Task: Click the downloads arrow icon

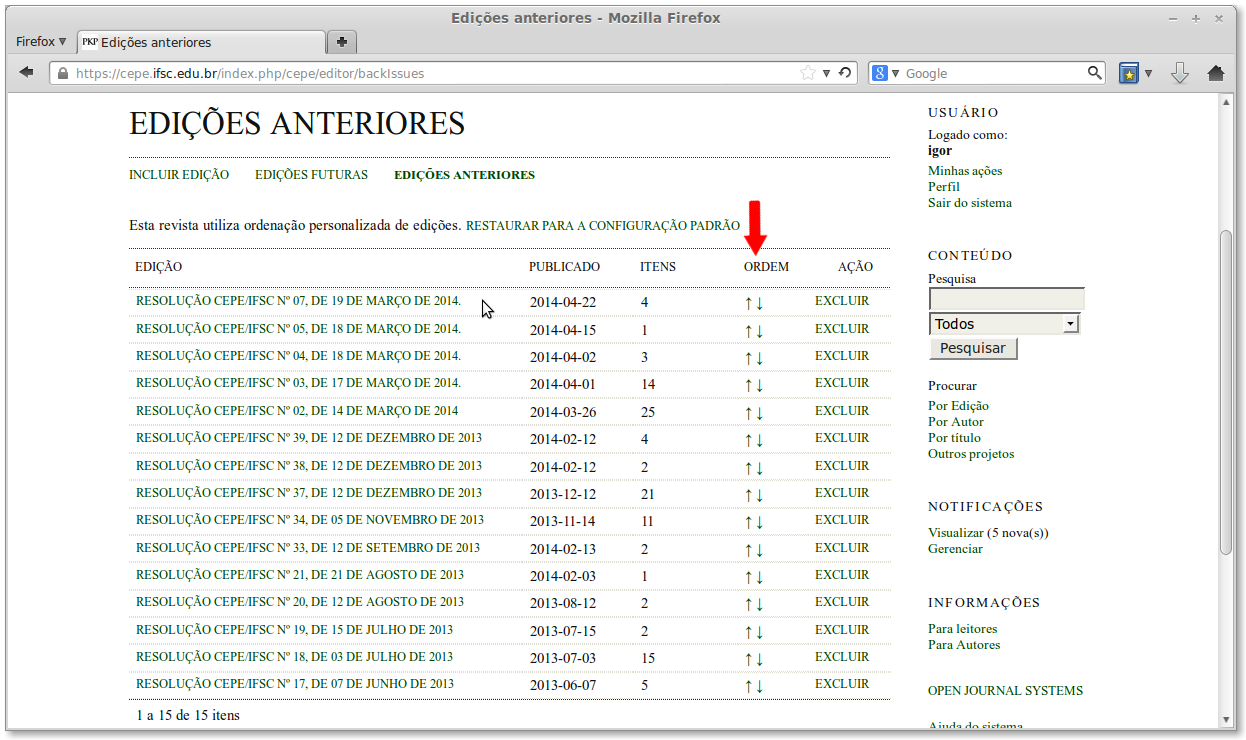Action: 1180,72
